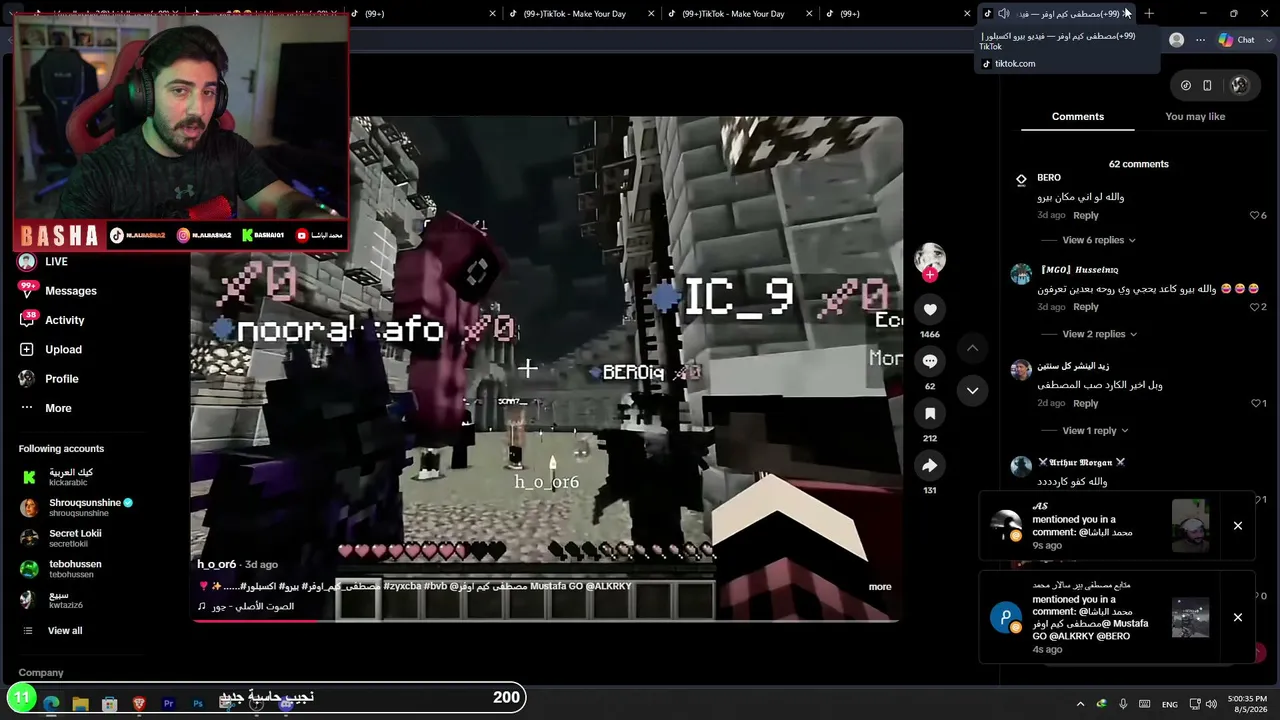1280x720 pixels.
Task: Open Microsoft Edge from the taskbar
Action: pos(51,704)
